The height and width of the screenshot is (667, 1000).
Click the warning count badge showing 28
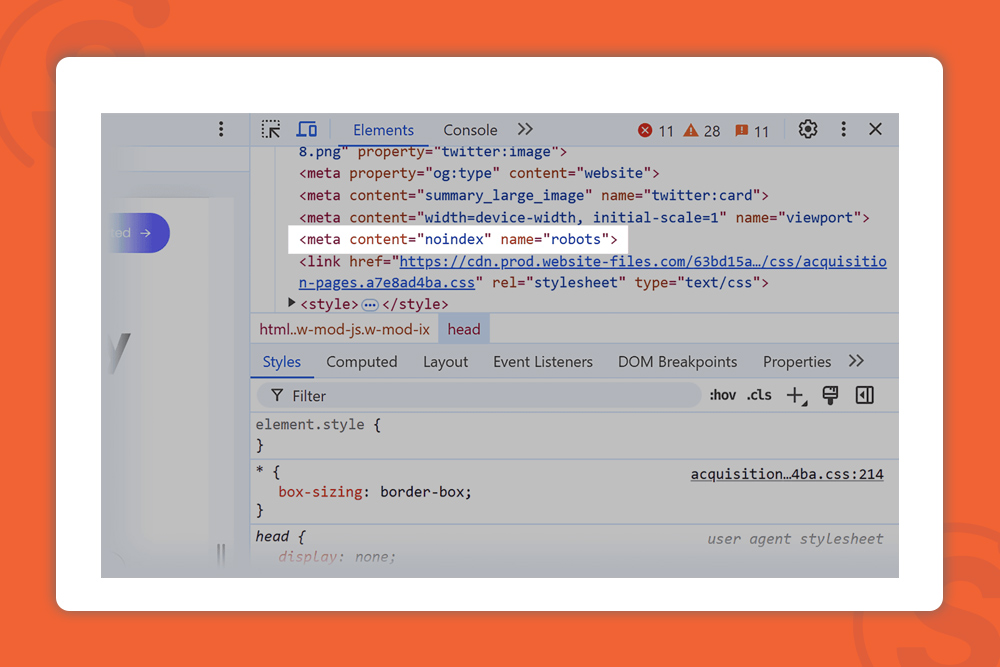pyautogui.click(x=702, y=131)
